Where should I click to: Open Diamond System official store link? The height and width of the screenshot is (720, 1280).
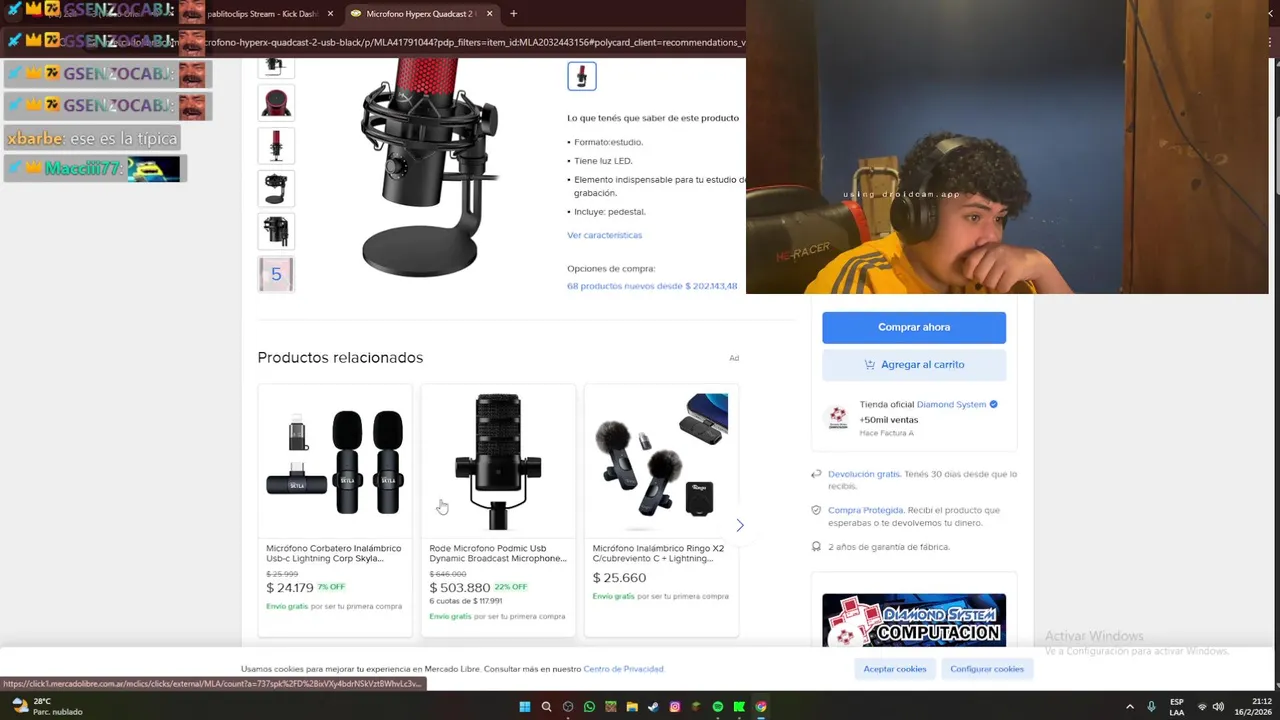(x=951, y=404)
